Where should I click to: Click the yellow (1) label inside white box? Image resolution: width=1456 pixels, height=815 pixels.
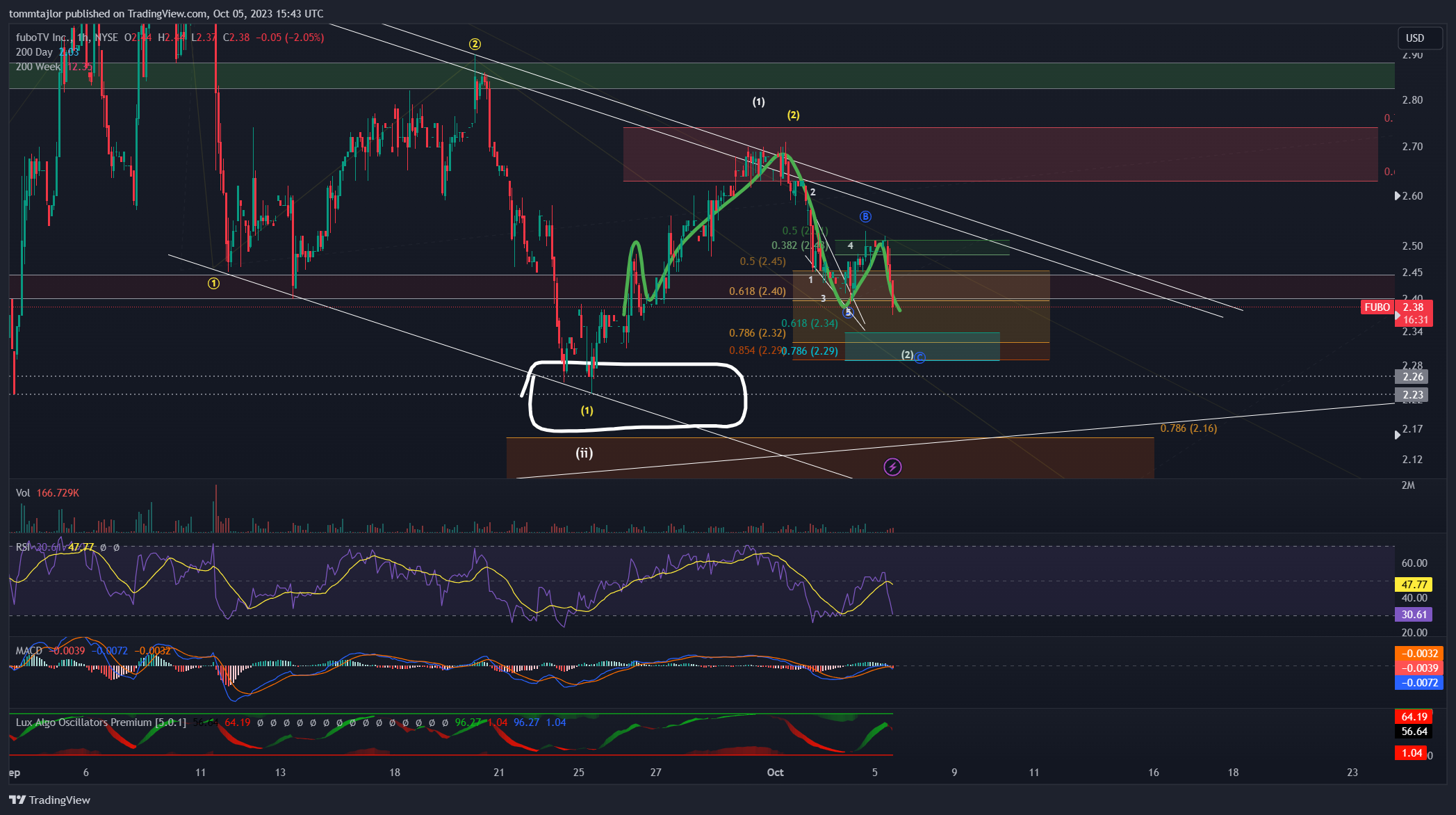tap(587, 410)
